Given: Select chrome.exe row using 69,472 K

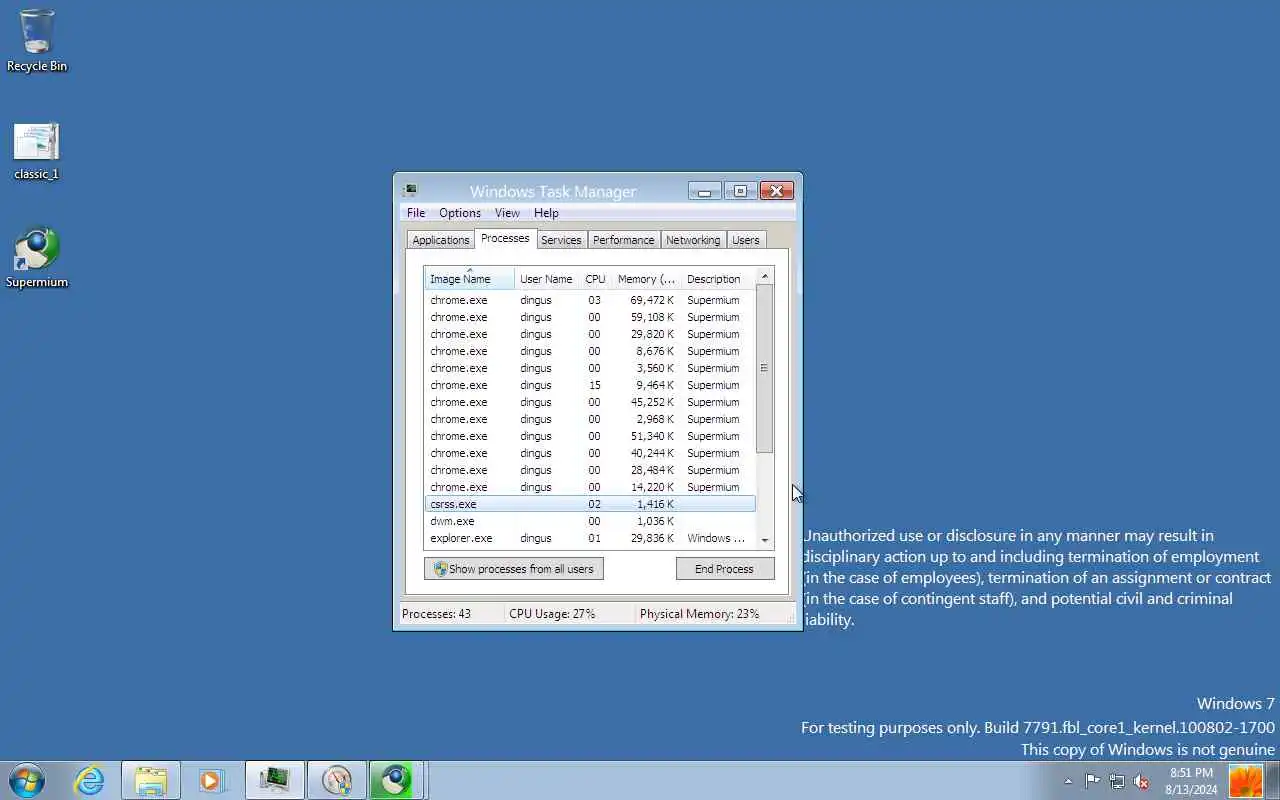Looking at the screenshot, I should (x=590, y=300).
